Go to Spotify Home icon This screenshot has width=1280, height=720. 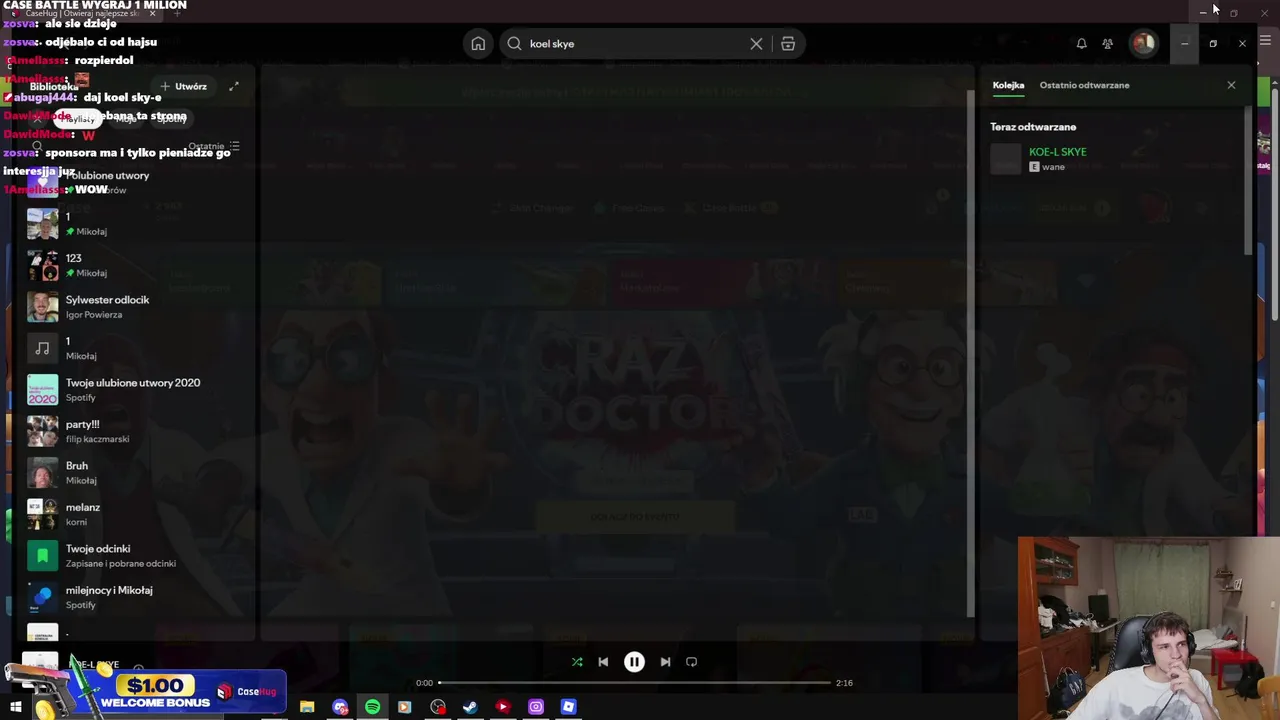[x=478, y=44]
